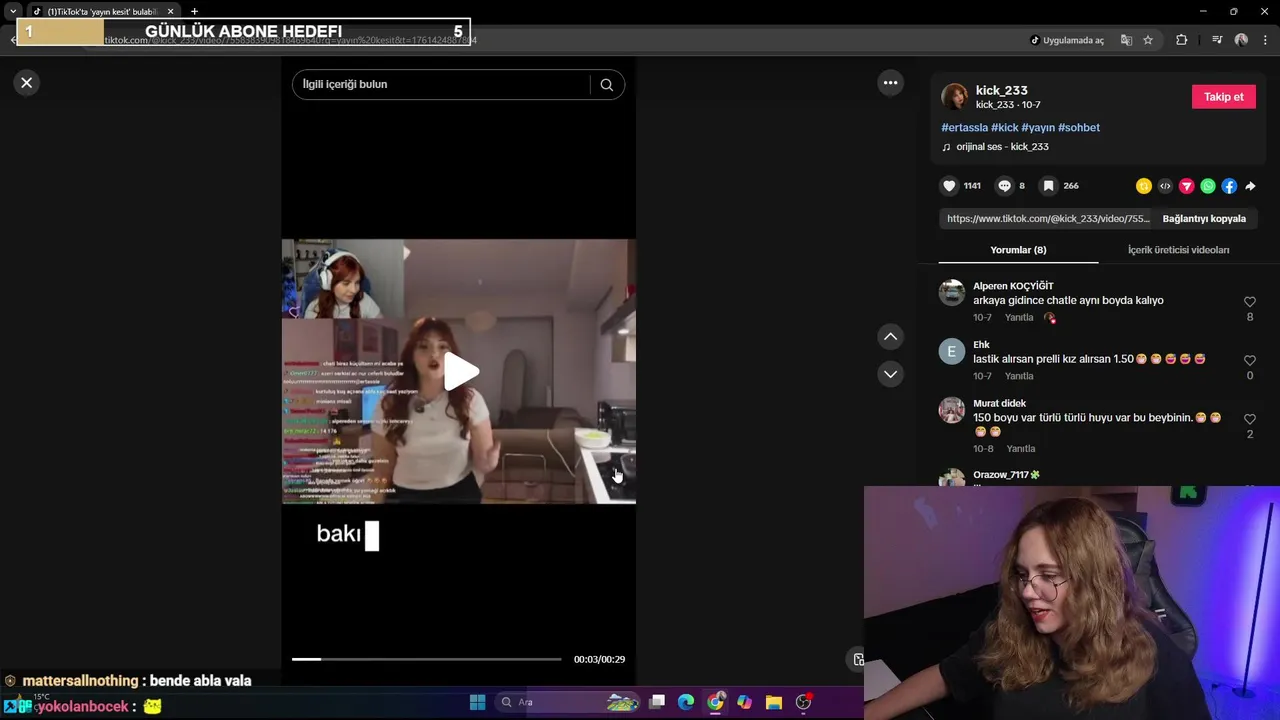The height and width of the screenshot is (720, 1280).
Task: Click 'Bağlantıyı kopyala' button
Action: [x=1204, y=219]
